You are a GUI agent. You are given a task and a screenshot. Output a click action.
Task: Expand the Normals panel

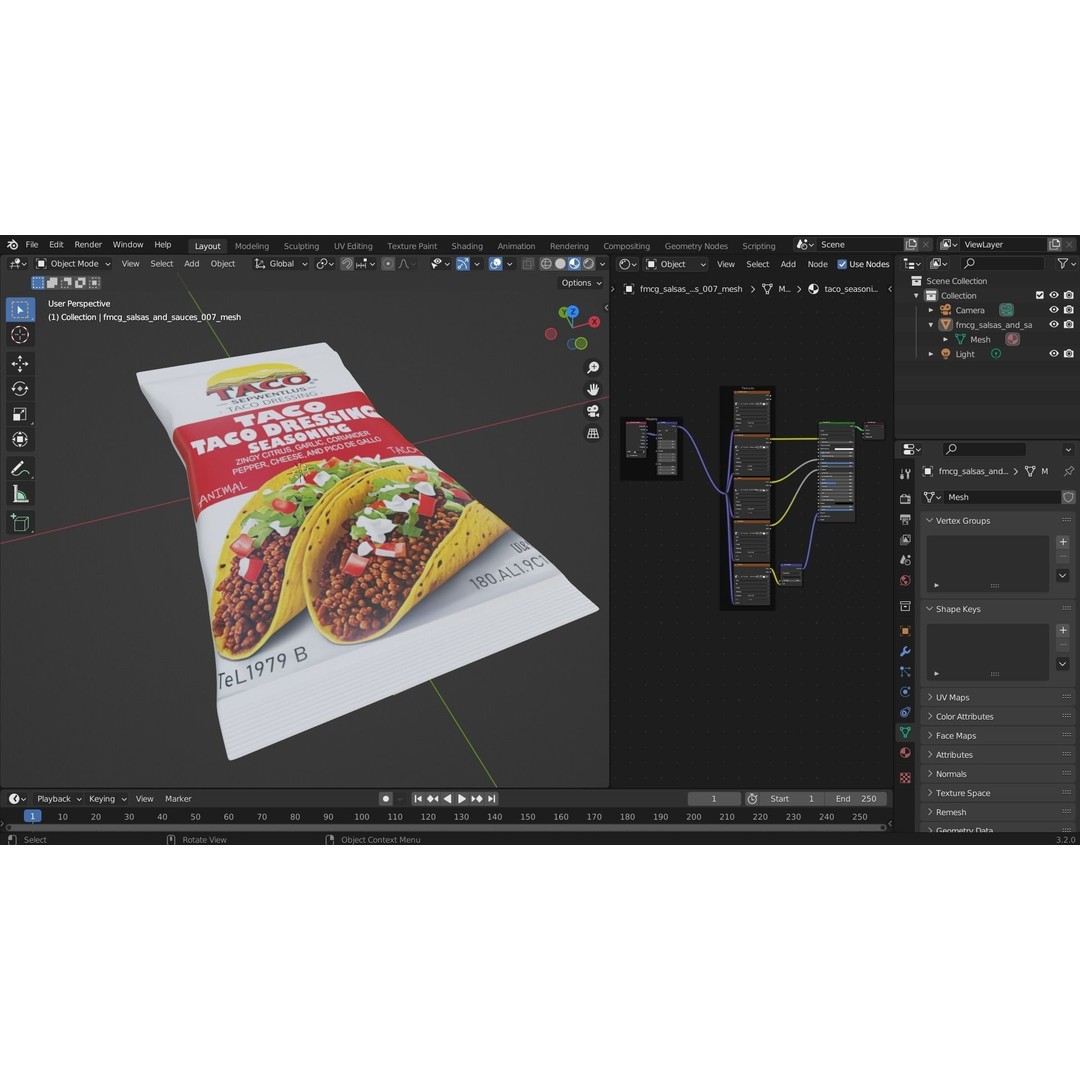997,774
